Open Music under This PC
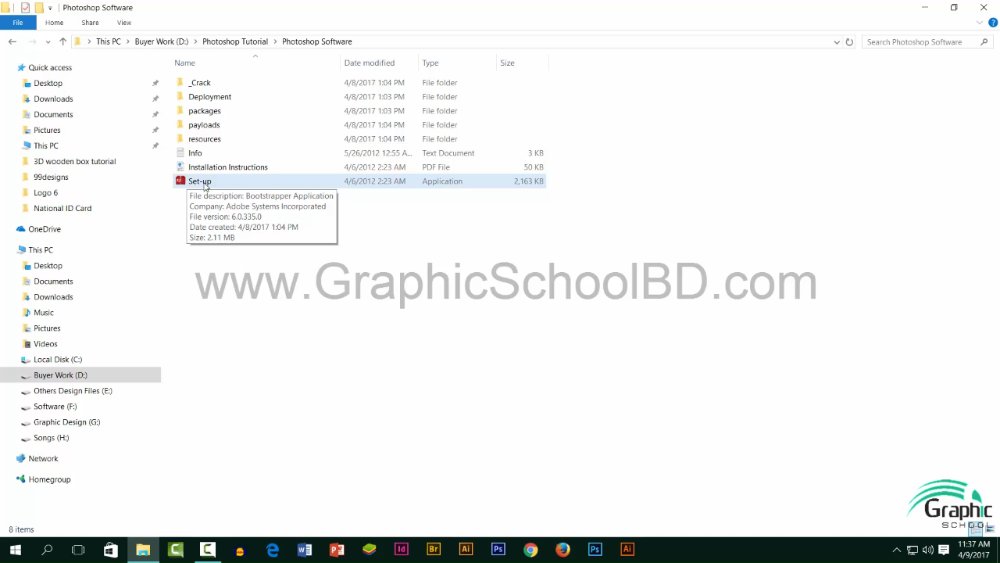1000x563 pixels. click(43, 312)
